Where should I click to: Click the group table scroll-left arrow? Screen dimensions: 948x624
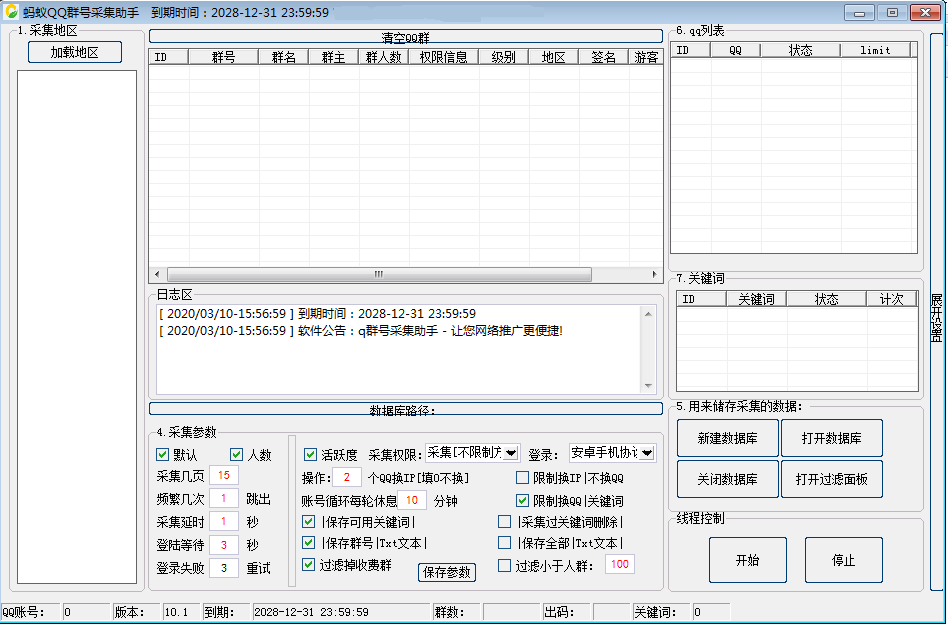pyautogui.click(x=157, y=275)
